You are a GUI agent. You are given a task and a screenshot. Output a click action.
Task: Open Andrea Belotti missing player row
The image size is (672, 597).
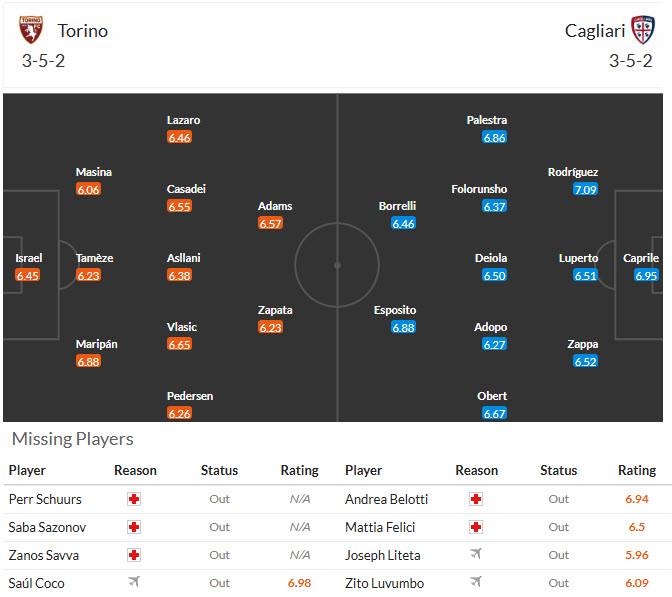tap(386, 499)
